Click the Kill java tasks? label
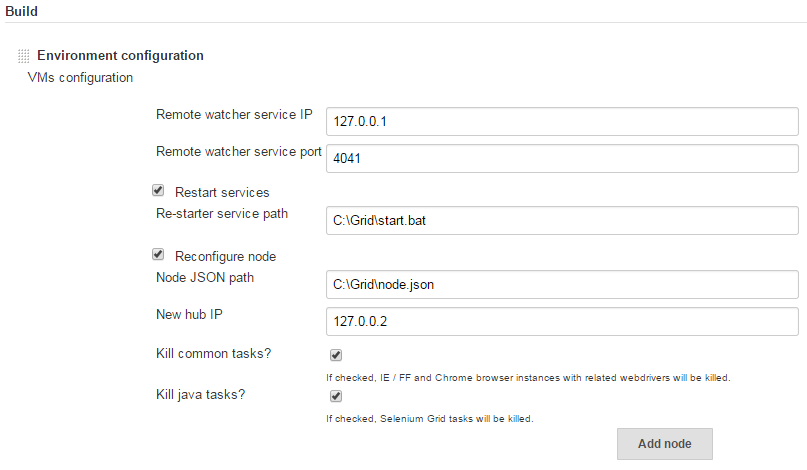 point(201,395)
